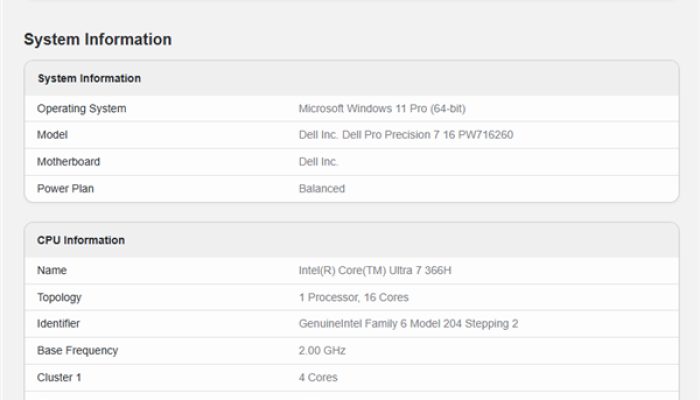Select the 1 Processor, 16 Cores value
The width and height of the screenshot is (700, 400).
coord(353,297)
